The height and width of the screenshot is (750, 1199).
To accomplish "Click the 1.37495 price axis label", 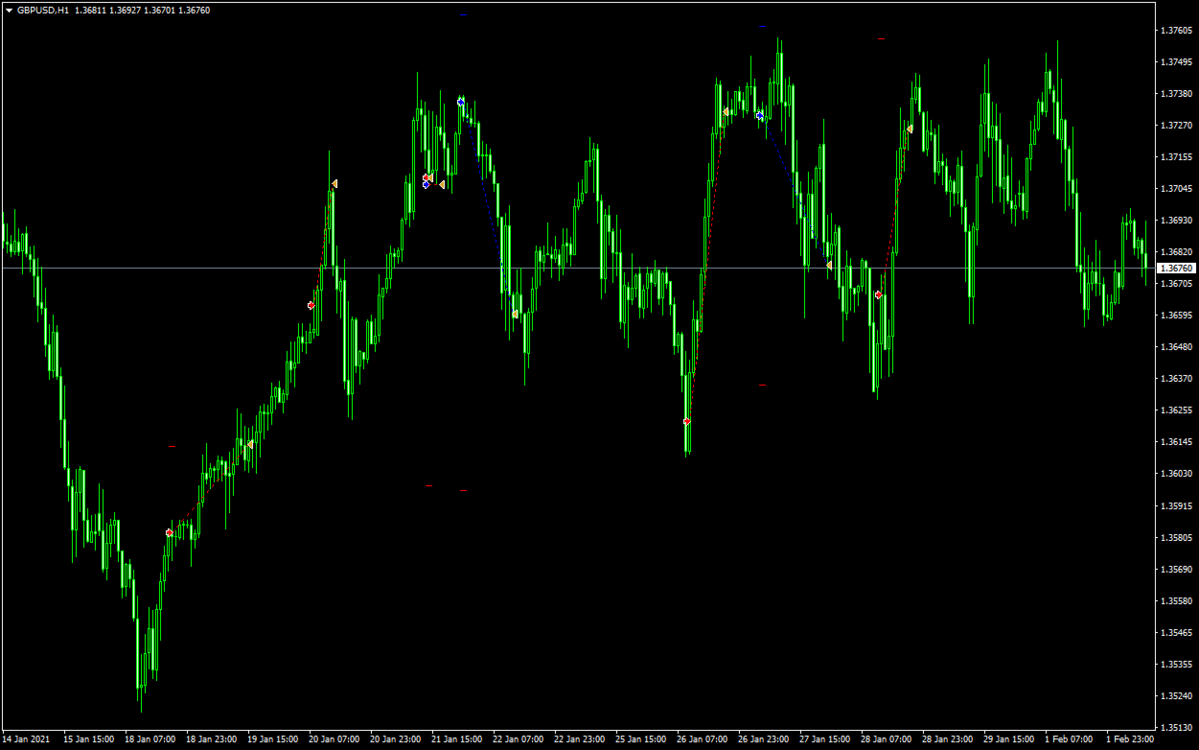I will [x=1176, y=62].
